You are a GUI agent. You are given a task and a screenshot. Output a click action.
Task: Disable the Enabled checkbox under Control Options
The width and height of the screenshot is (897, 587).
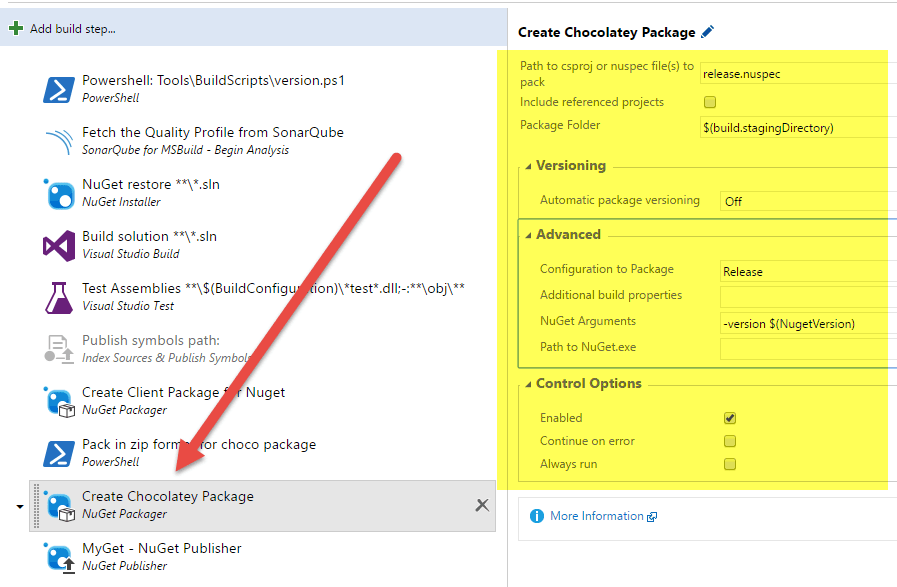(x=730, y=418)
